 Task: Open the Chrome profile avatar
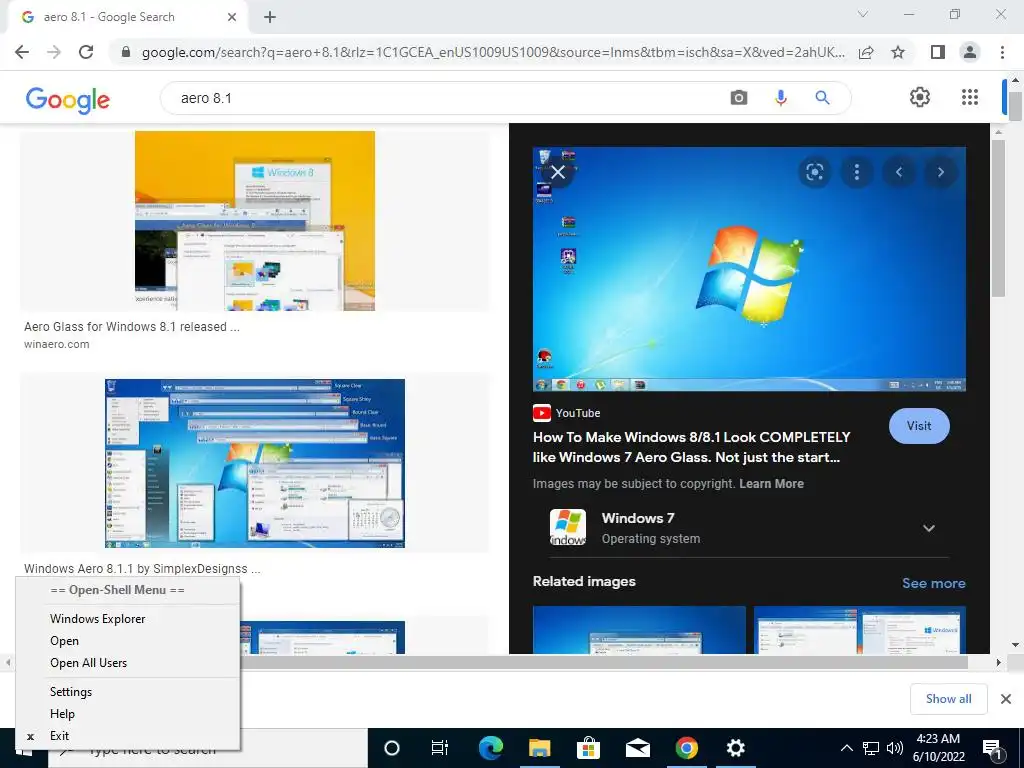coord(970,52)
